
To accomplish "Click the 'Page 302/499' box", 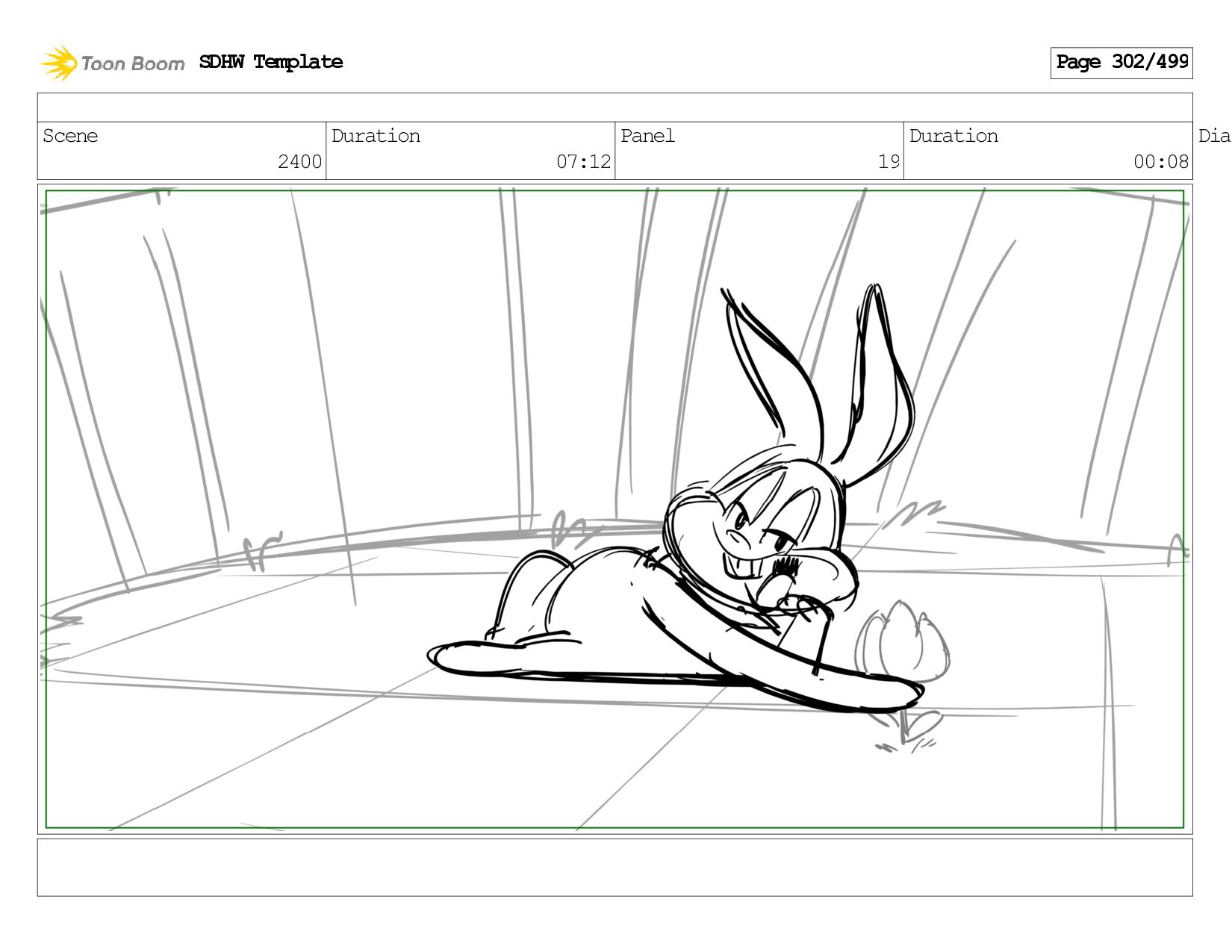I will [x=1121, y=63].
